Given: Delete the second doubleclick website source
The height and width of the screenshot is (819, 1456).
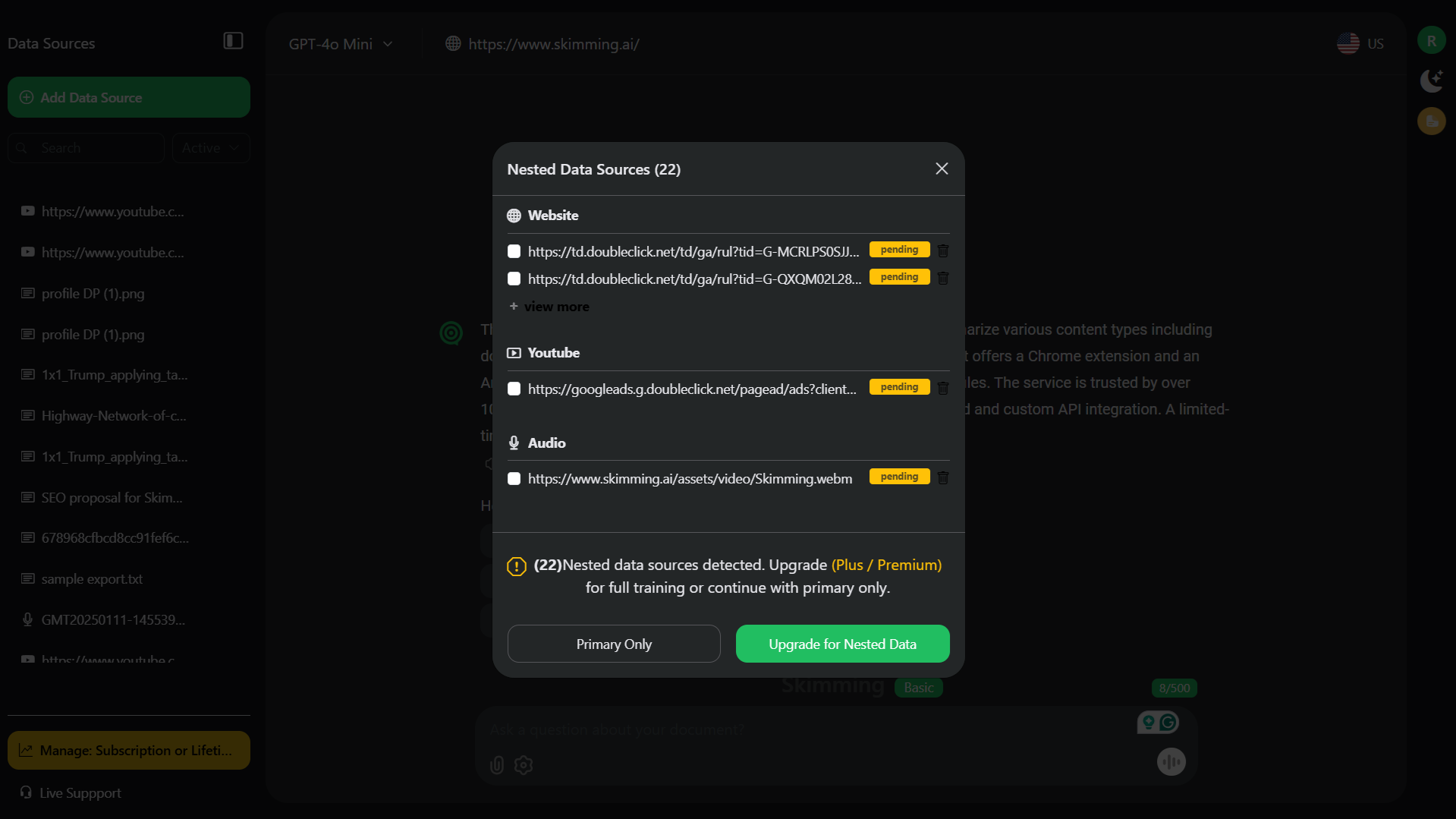Looking at the screenshot, I should coord(943,278).
